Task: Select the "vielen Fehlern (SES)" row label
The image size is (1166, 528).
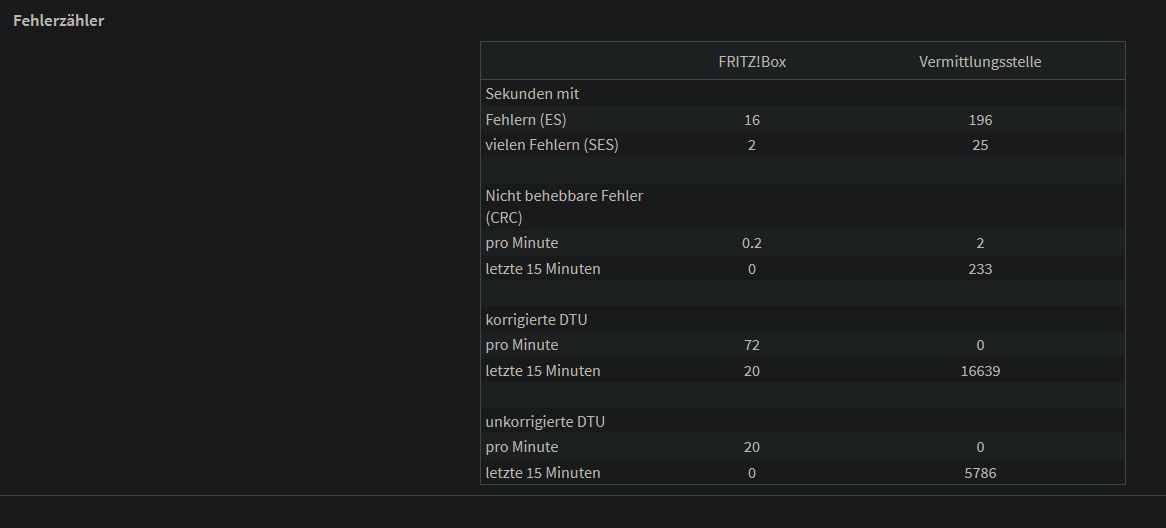Action: pyautogui.click(x=552, y=145)
